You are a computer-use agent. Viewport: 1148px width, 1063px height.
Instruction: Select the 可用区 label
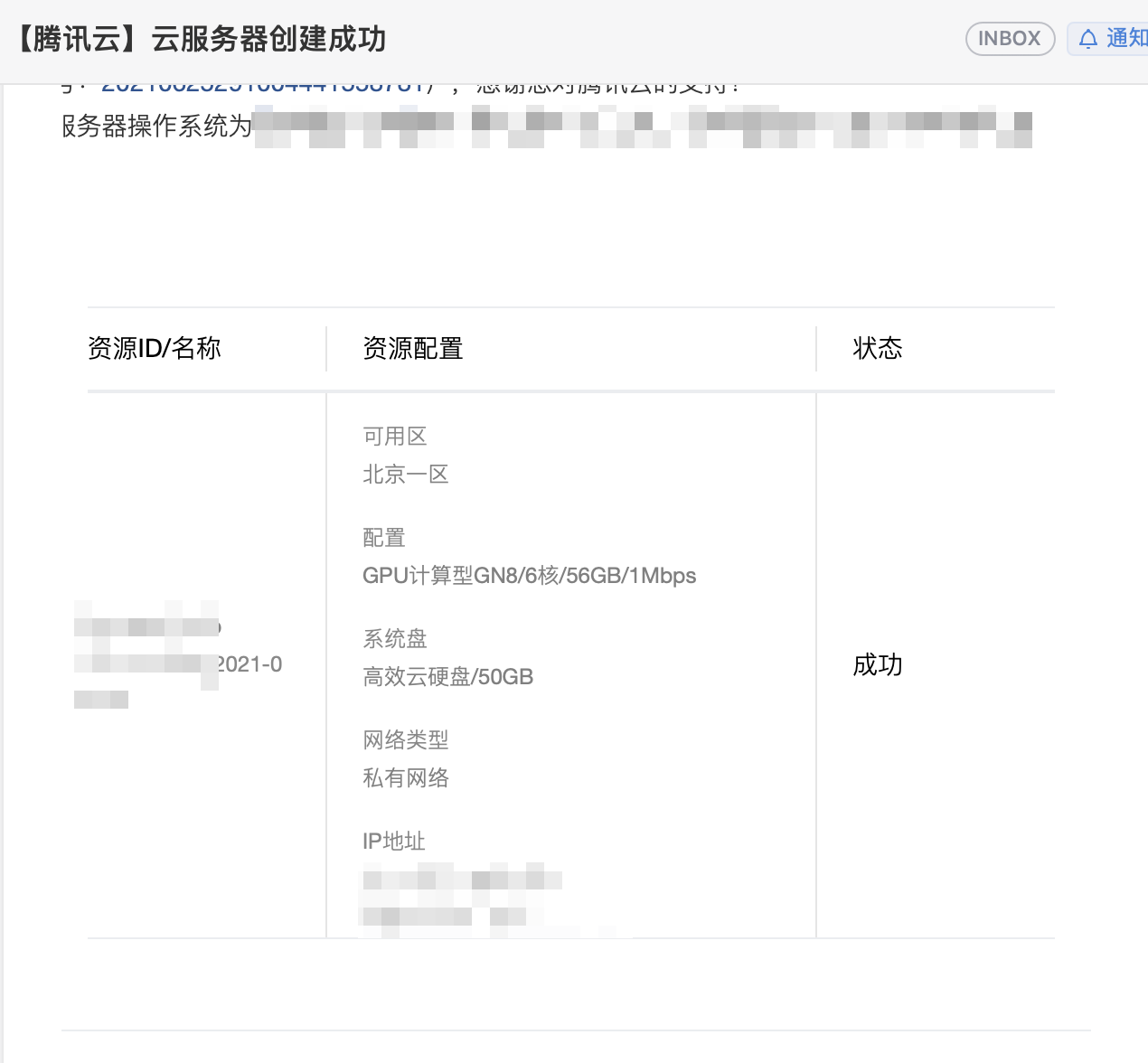coord(395,437)
